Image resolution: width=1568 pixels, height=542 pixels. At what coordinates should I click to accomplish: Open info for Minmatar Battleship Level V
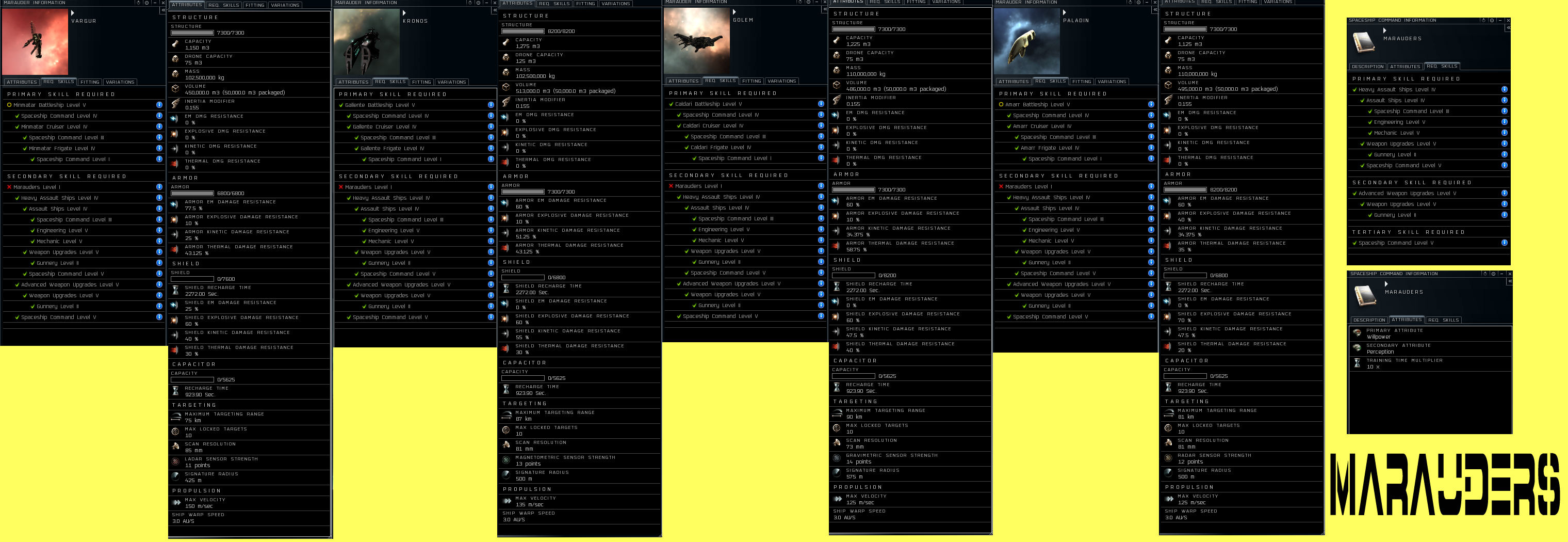coord(159,105)
